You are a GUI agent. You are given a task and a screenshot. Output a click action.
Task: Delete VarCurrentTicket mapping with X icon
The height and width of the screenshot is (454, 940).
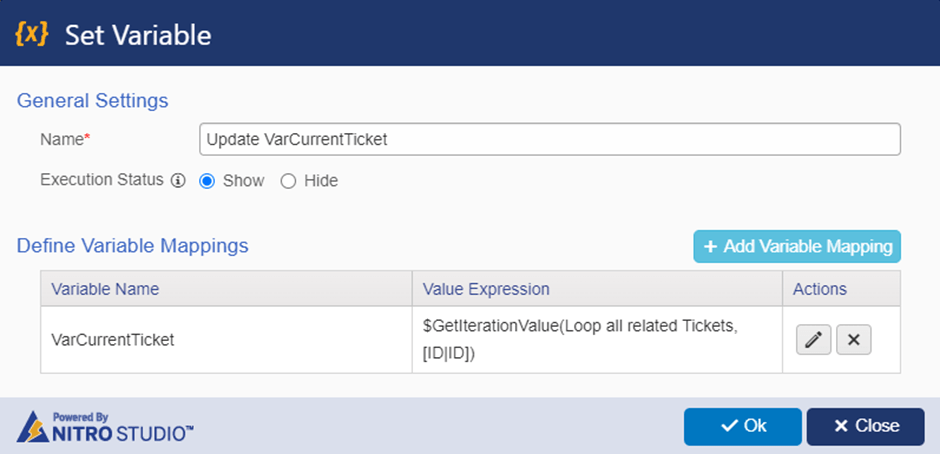coord(854,340)
